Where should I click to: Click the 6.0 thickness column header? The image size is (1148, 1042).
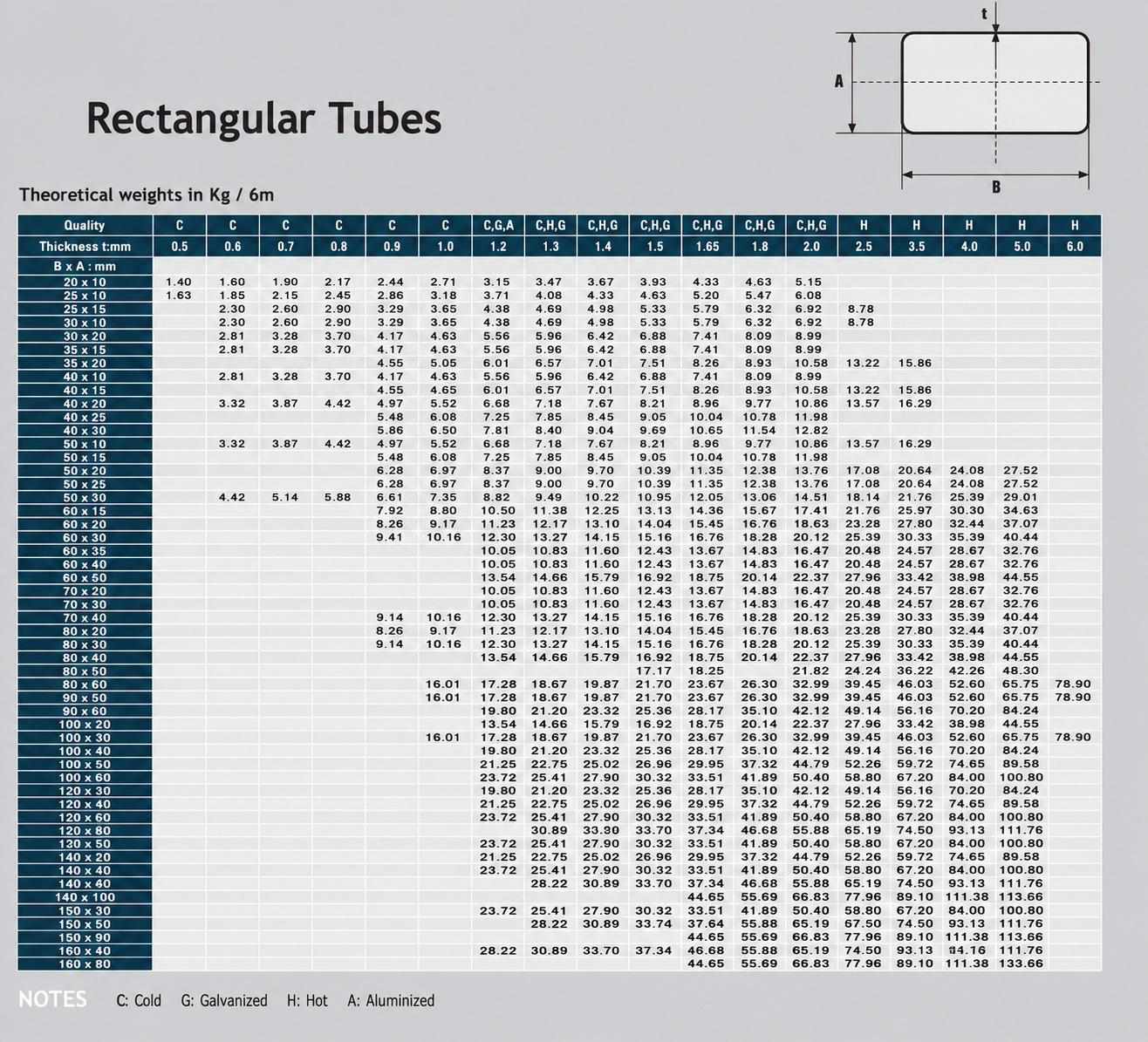pos(1075,247)
